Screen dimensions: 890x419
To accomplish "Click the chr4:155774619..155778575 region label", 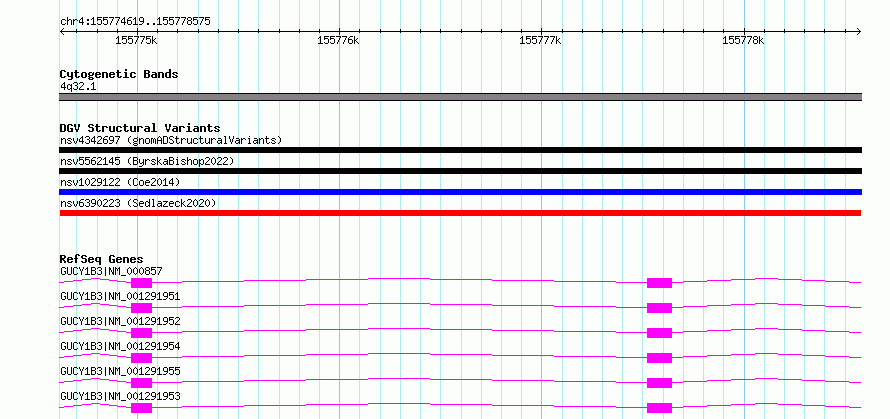I will 135,22.
